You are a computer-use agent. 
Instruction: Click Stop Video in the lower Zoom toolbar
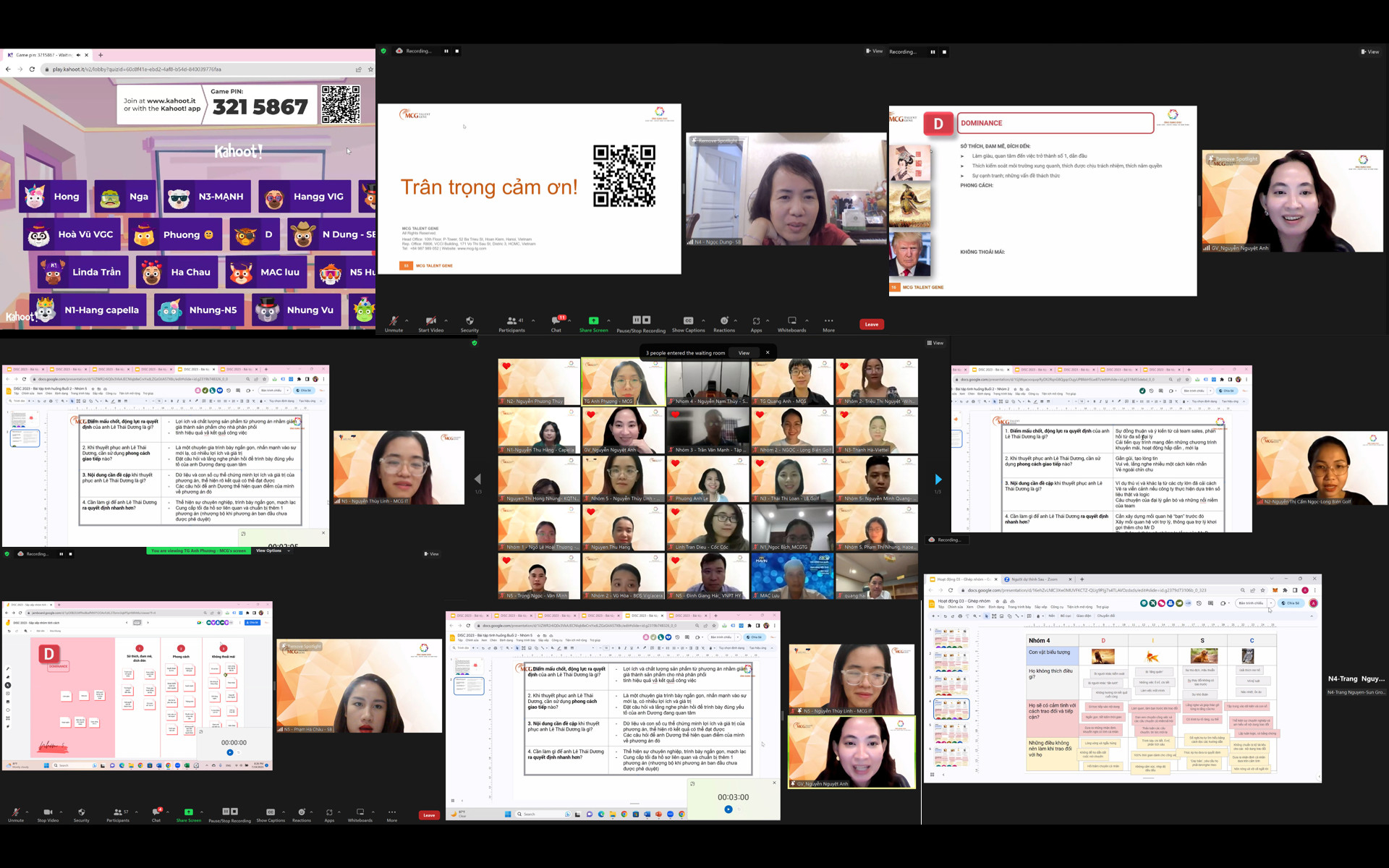point(48,814)
